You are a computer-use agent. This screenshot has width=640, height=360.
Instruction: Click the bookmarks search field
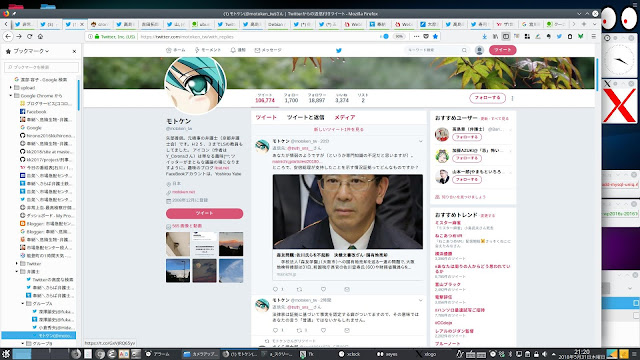[x=41, y=67]
